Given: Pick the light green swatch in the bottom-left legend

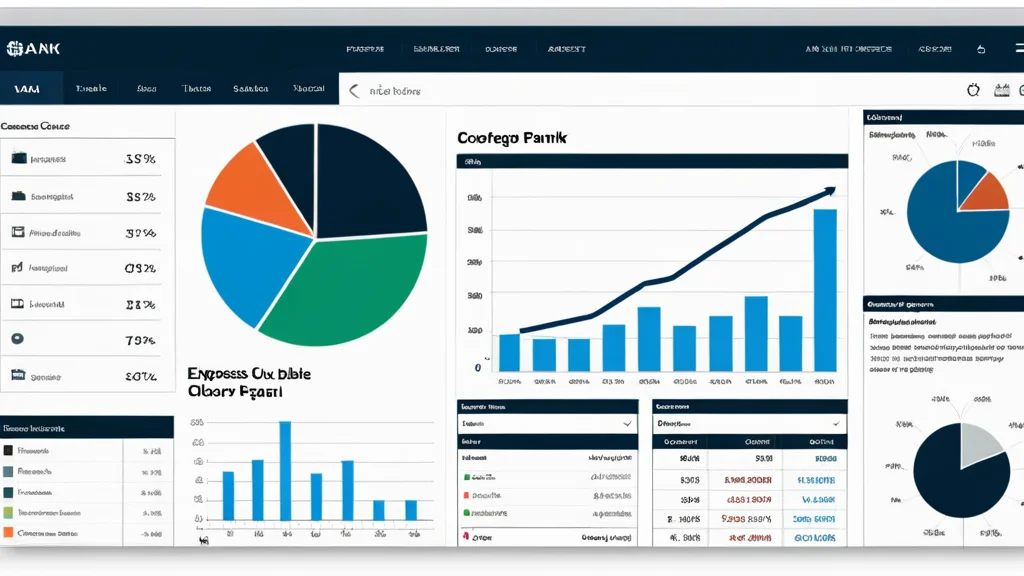Looking at the screenshot, I should [8, 512].
